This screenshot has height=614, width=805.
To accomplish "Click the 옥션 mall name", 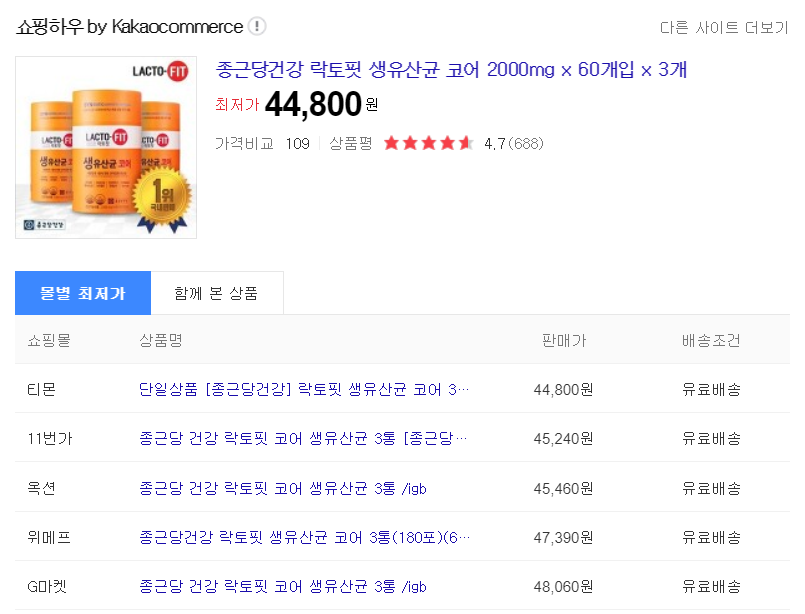I will click(x=42, y=488).
